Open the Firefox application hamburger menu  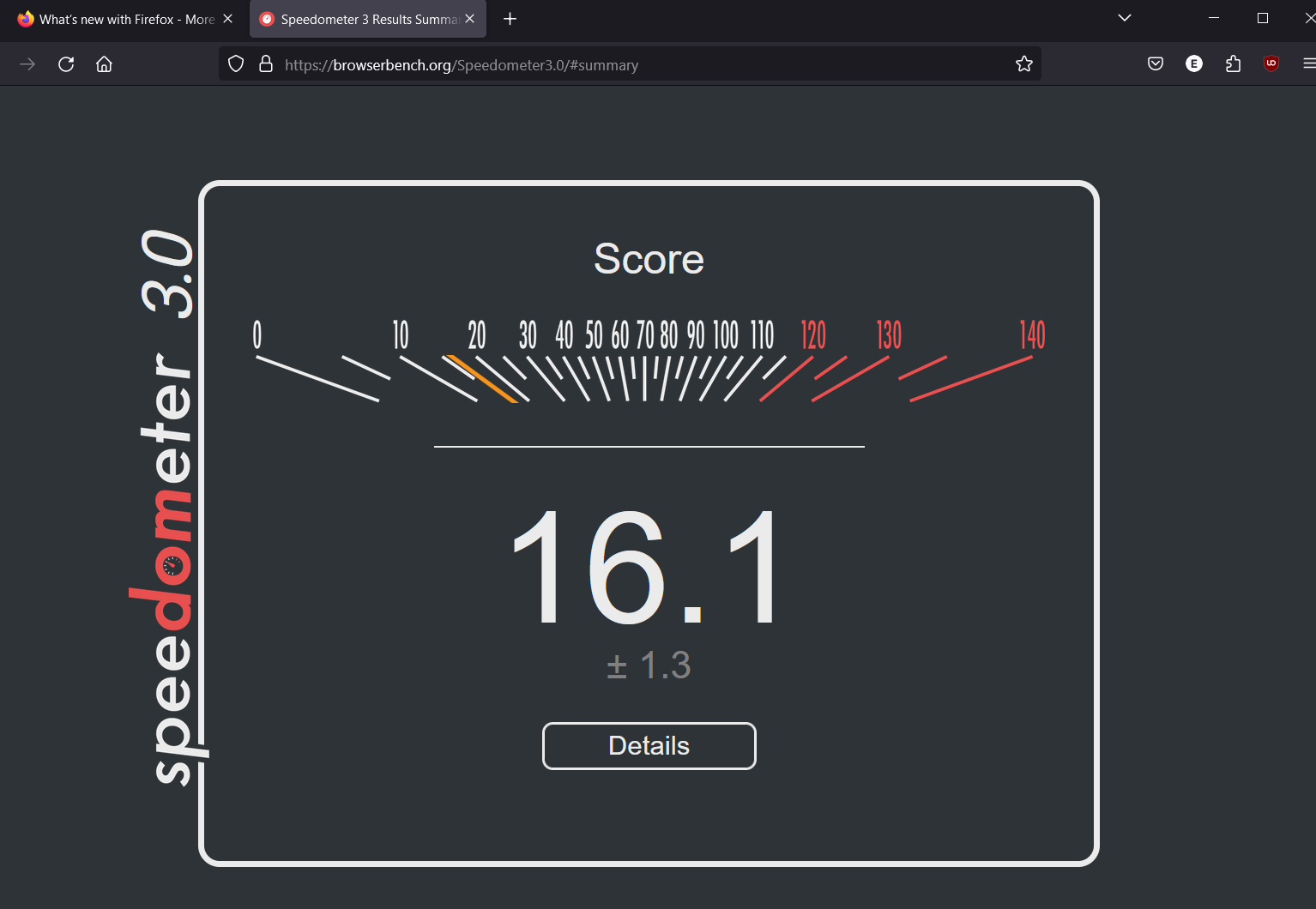1308,63
